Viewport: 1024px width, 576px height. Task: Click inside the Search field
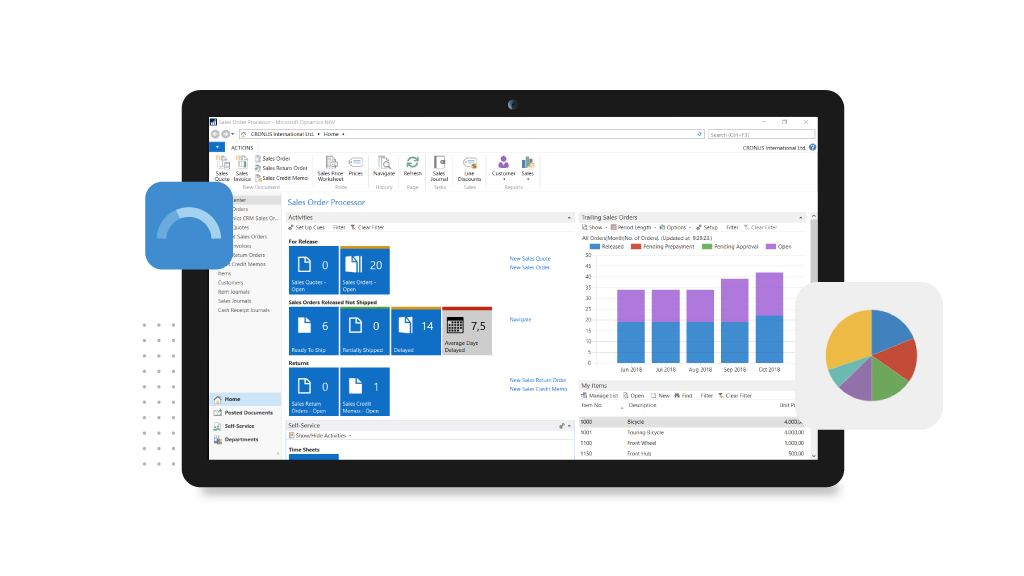pos(755,132)
